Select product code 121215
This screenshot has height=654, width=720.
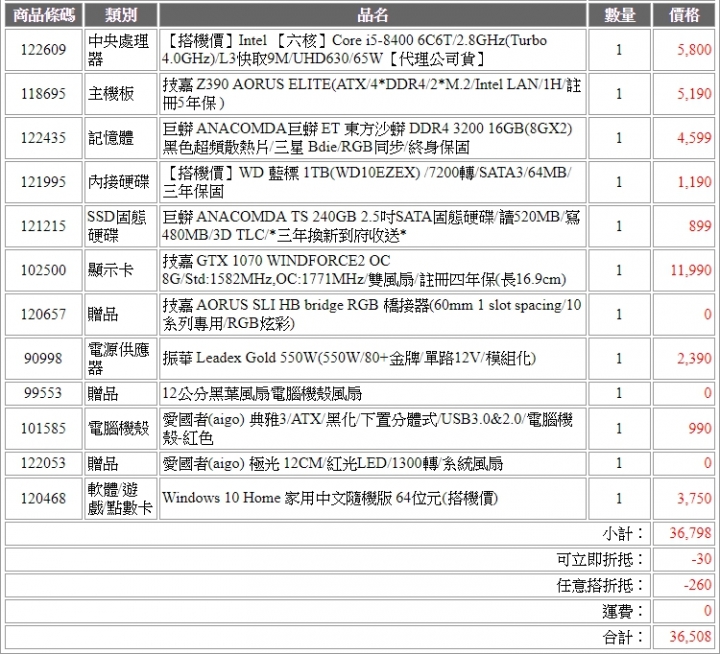(44, 226)
